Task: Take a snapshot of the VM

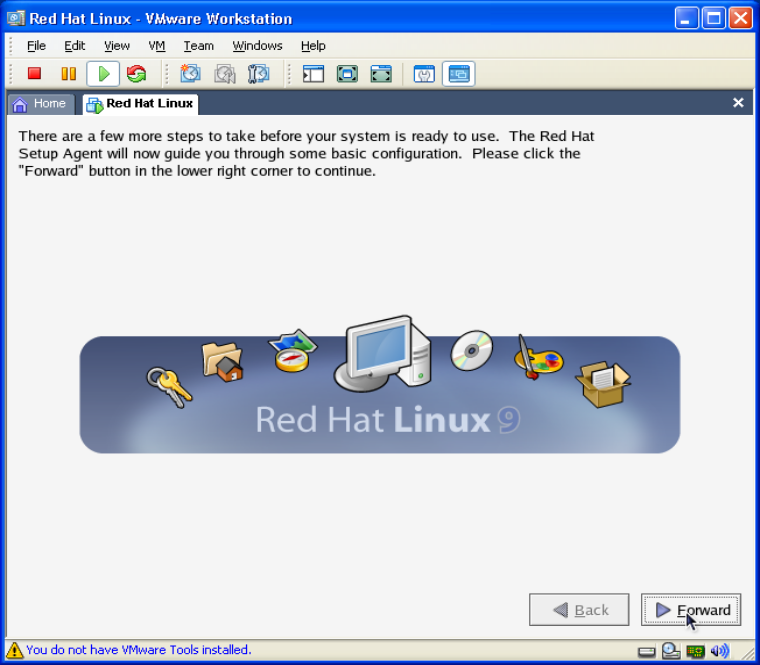Action: click(x=190, y=73)
